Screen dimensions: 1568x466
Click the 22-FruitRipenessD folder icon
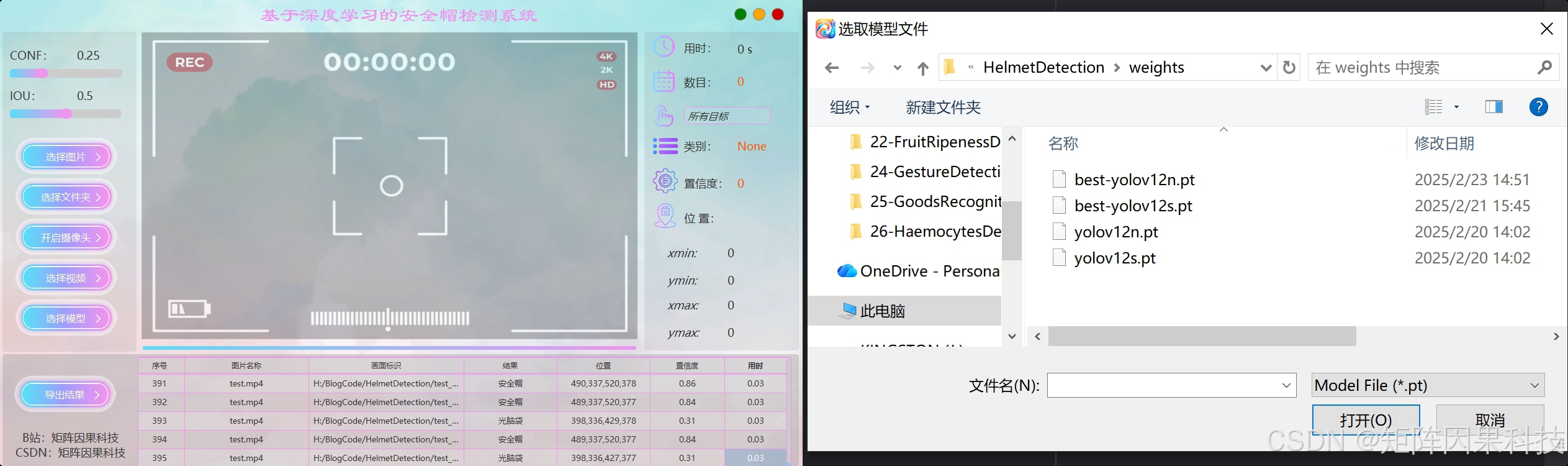pos(856,142)
